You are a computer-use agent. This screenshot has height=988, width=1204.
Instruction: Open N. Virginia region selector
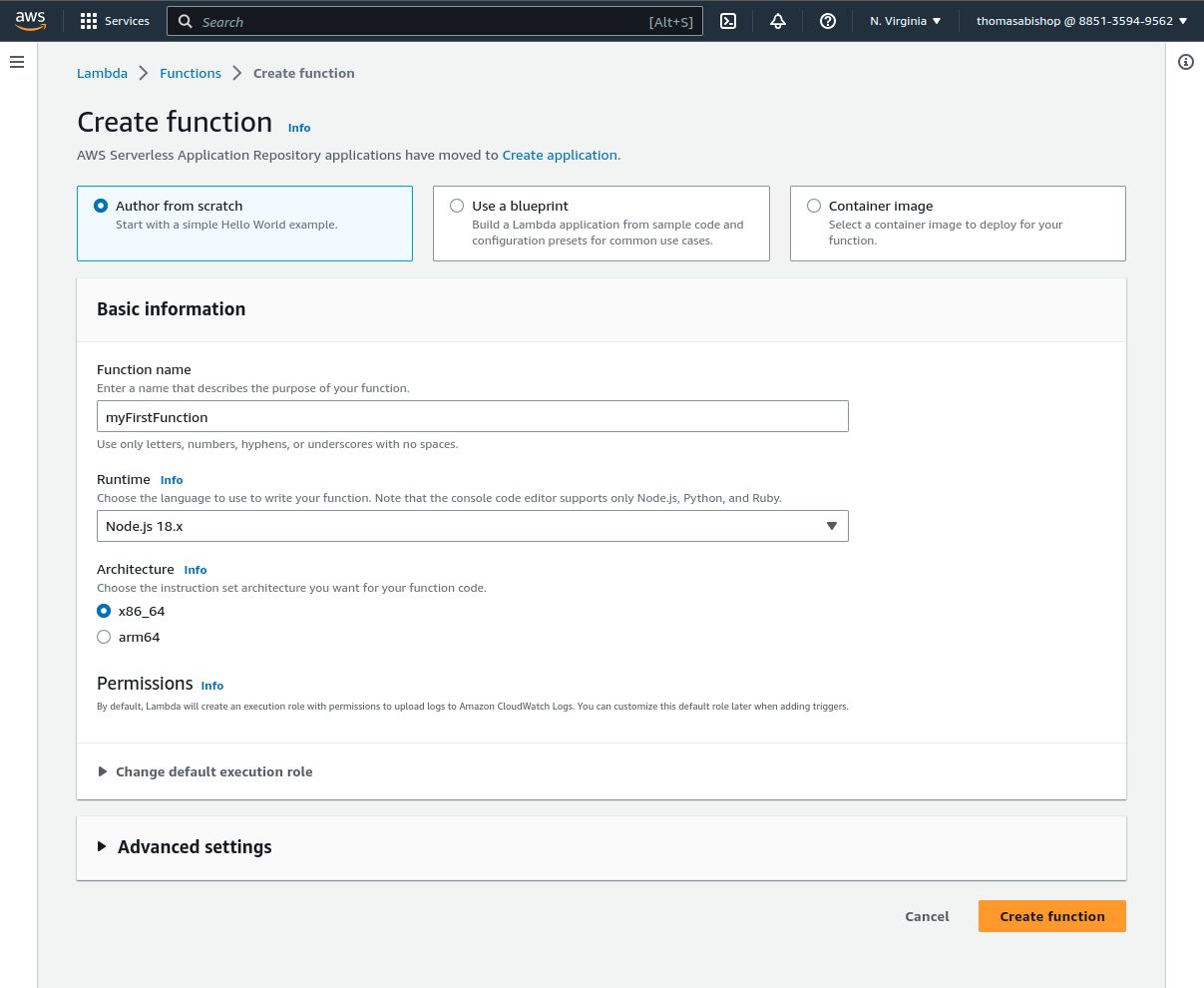point(905,21)
